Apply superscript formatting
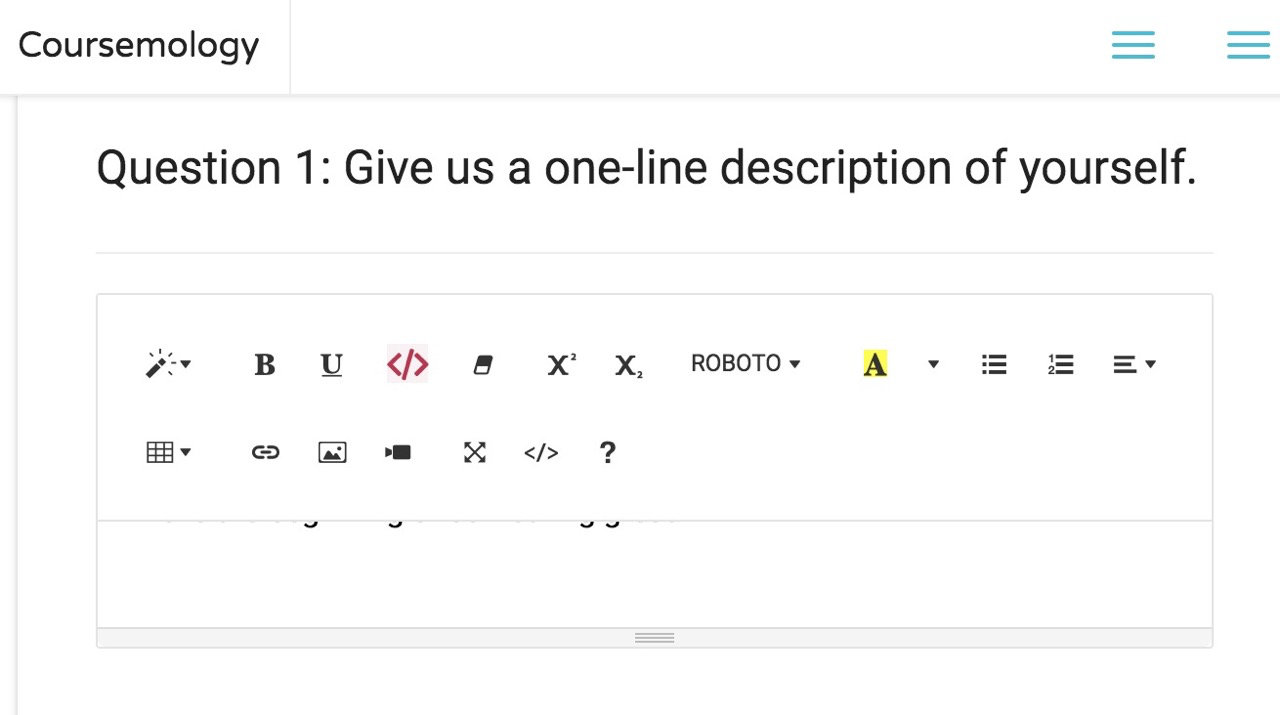The width and height of the screenshot is (1280, 715). (x=559, y=364)
